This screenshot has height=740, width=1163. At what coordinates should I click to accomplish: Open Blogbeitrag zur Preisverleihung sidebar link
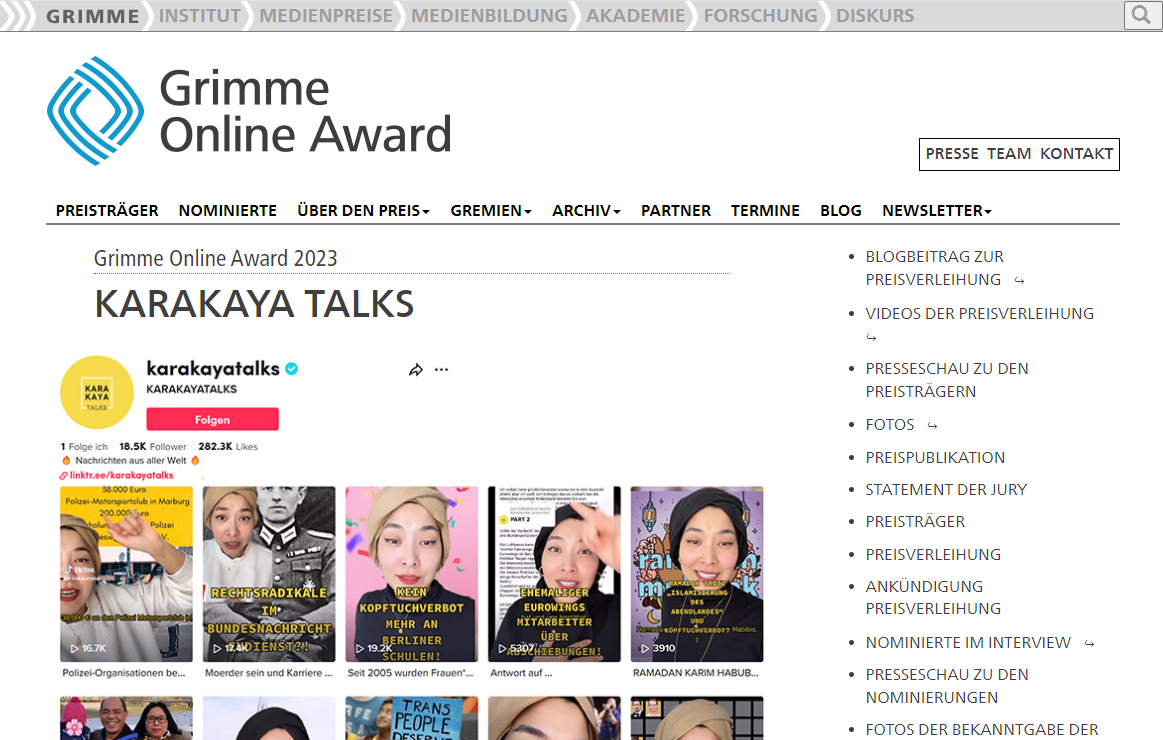(935, 268)
